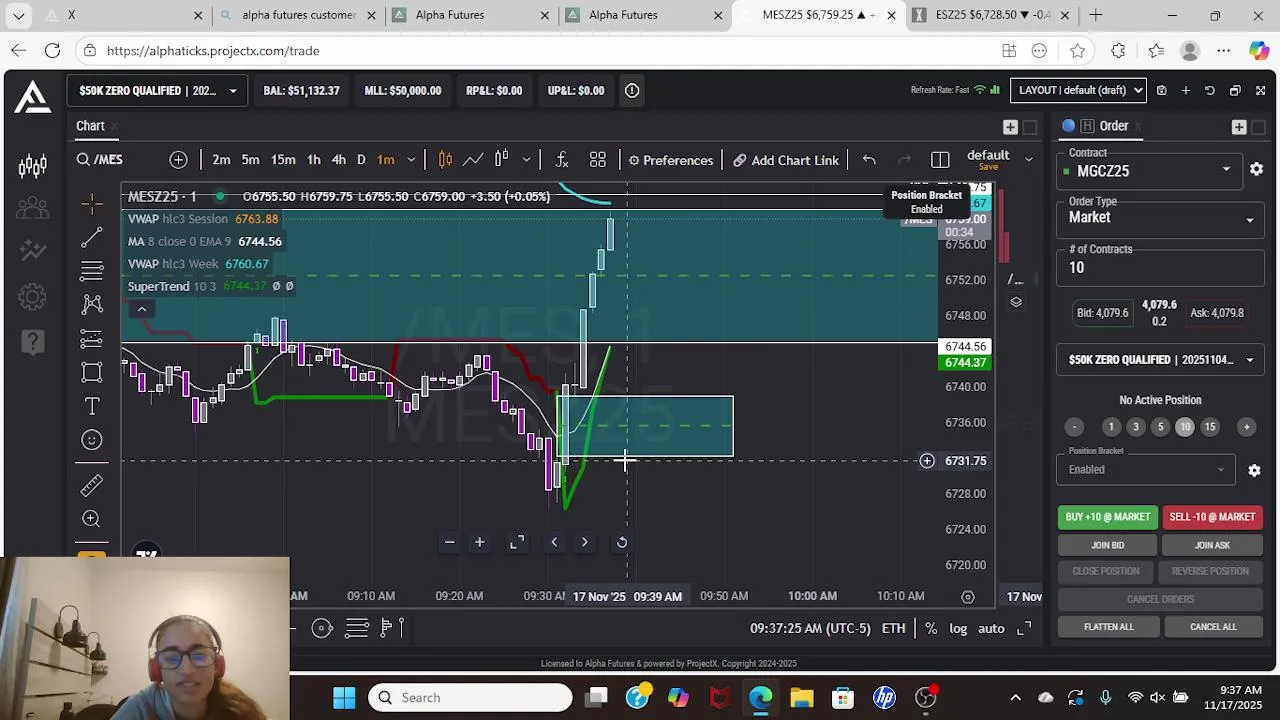Screen dimensions: 1280x720
Task: Toggle percent price scale
Action: tap(930, 628)
